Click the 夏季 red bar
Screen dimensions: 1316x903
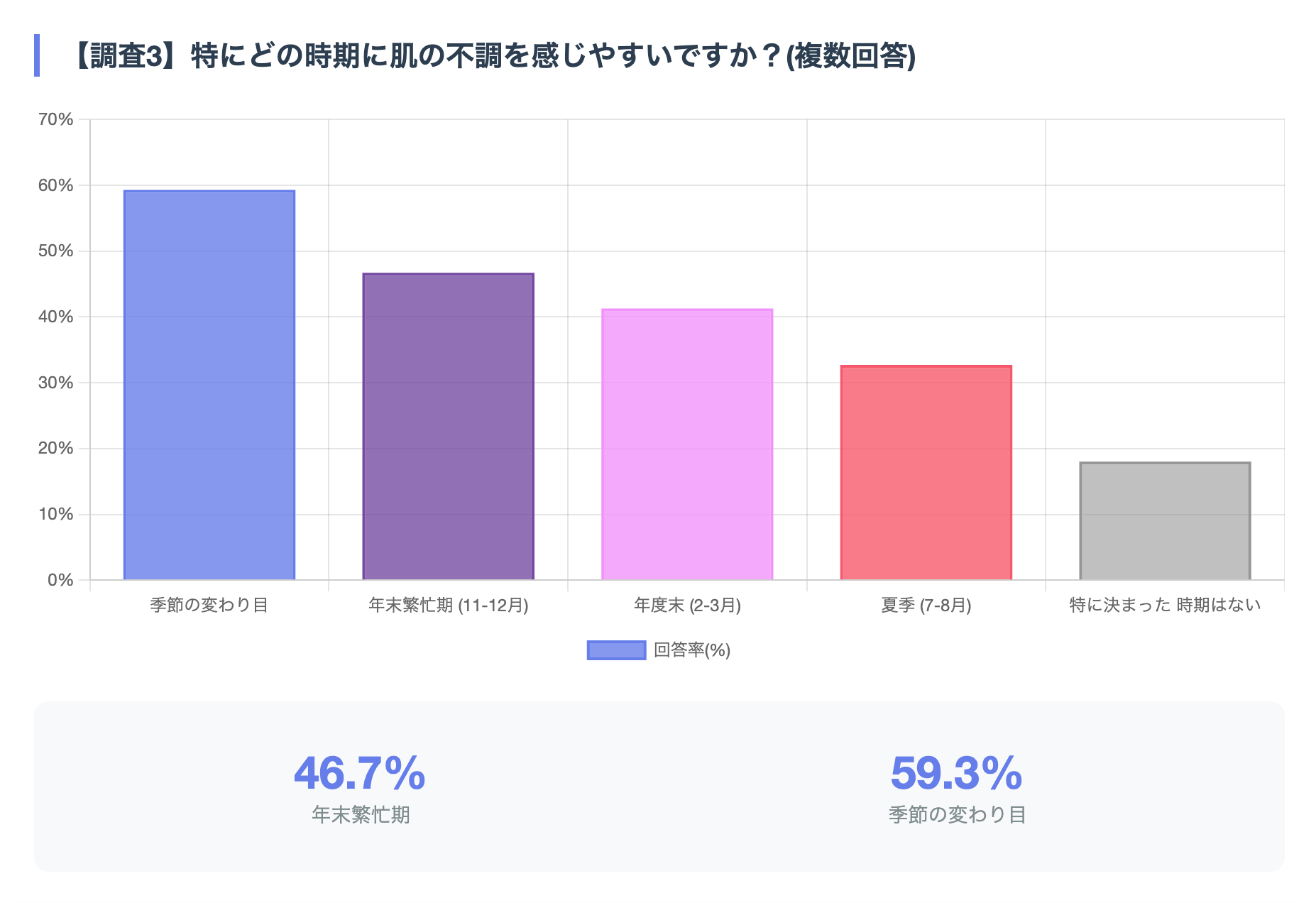pyautogui.click(x=926, y=473)
